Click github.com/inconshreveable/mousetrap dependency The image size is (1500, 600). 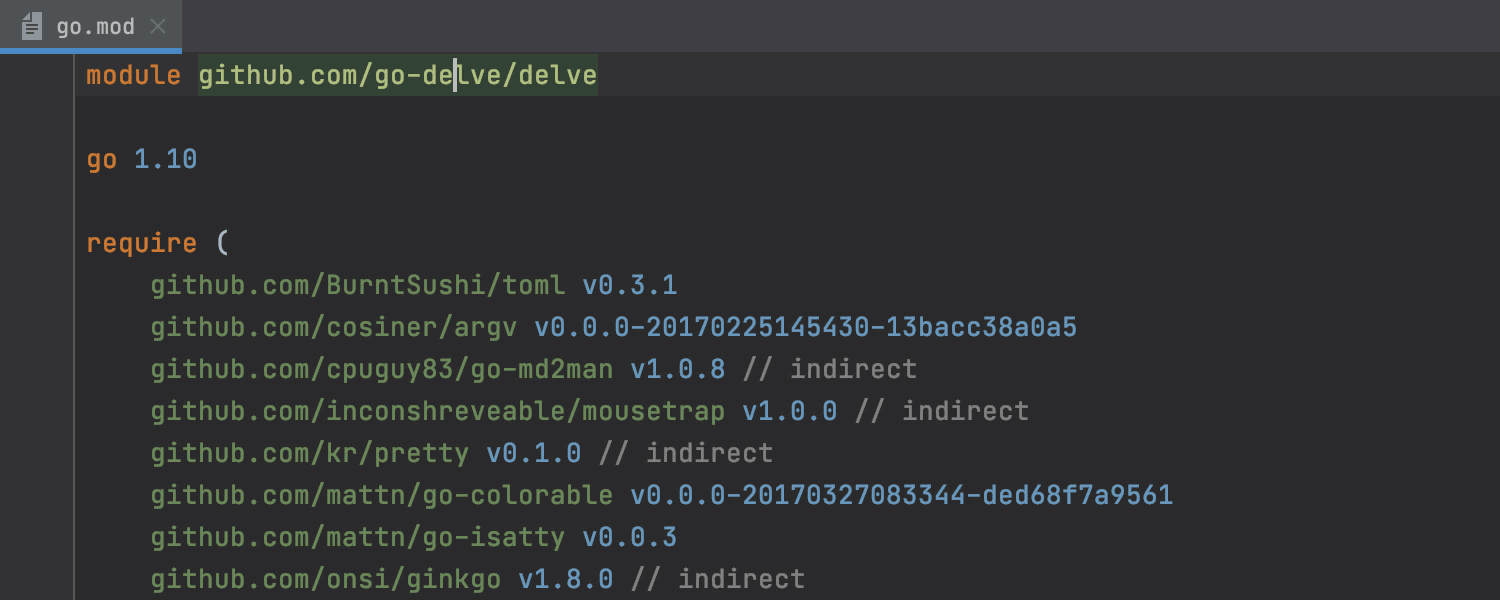tap(438, 411)
